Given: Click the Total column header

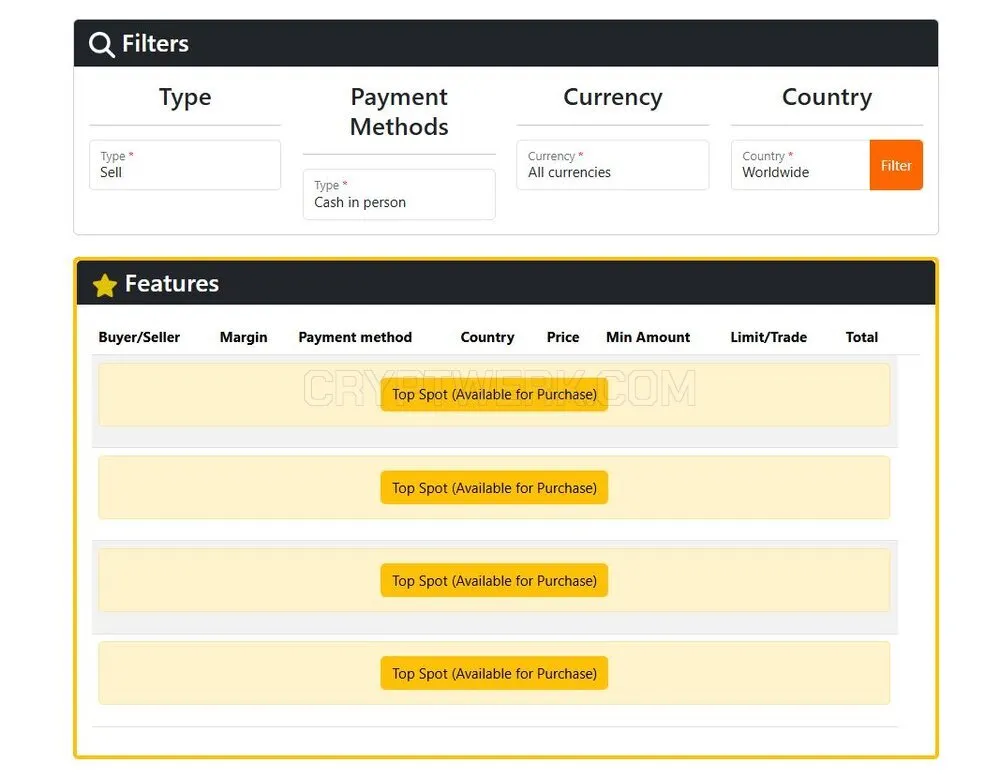Looking at the screenshot, I should coord(862,337).
